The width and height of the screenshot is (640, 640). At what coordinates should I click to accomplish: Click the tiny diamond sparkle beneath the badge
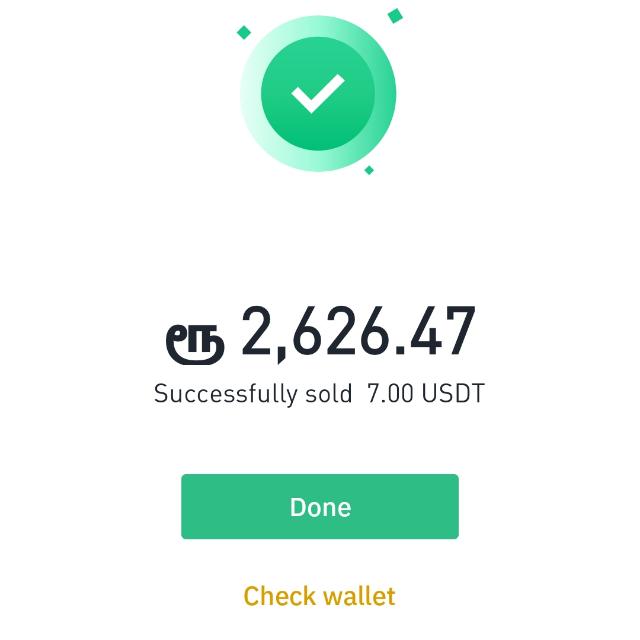pyautogui.click(x=369, y=170)
